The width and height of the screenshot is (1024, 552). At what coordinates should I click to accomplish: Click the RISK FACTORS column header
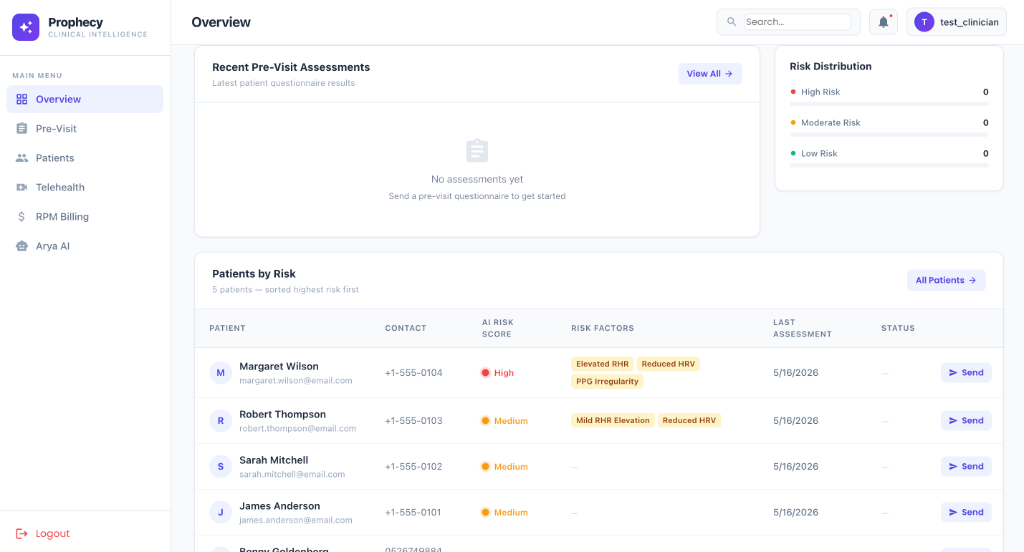[x=602, y=328]
